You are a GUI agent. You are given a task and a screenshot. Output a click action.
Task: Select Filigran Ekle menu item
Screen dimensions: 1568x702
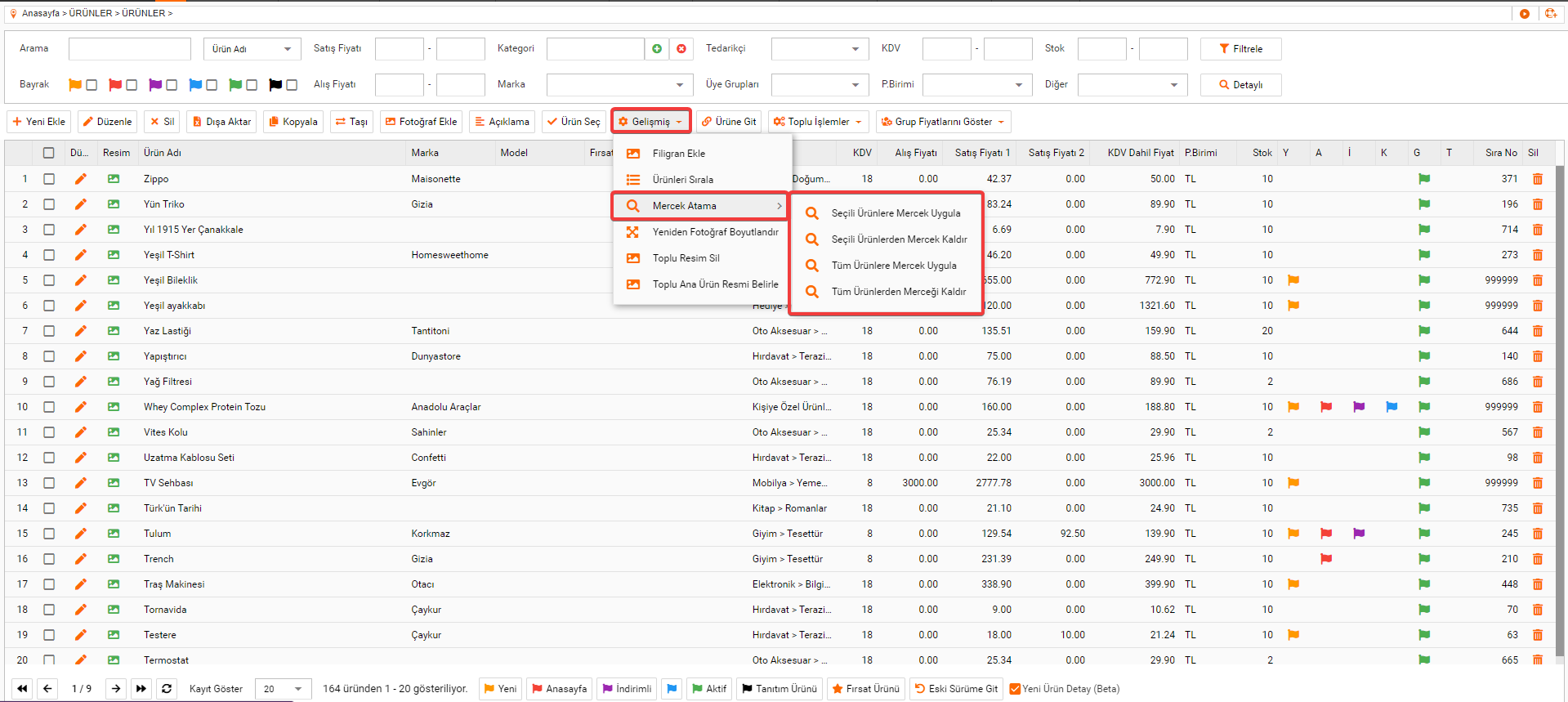[703, 154]
